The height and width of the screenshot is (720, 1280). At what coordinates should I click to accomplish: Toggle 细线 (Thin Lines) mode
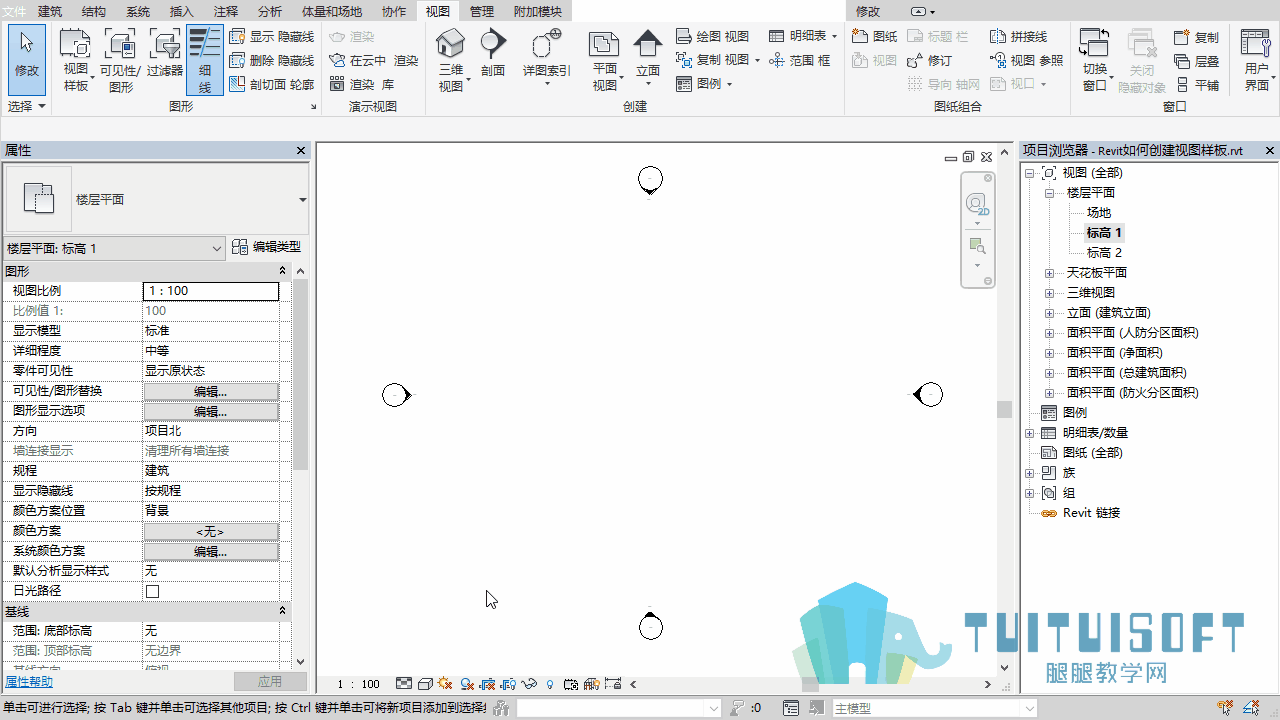(205, 60)
